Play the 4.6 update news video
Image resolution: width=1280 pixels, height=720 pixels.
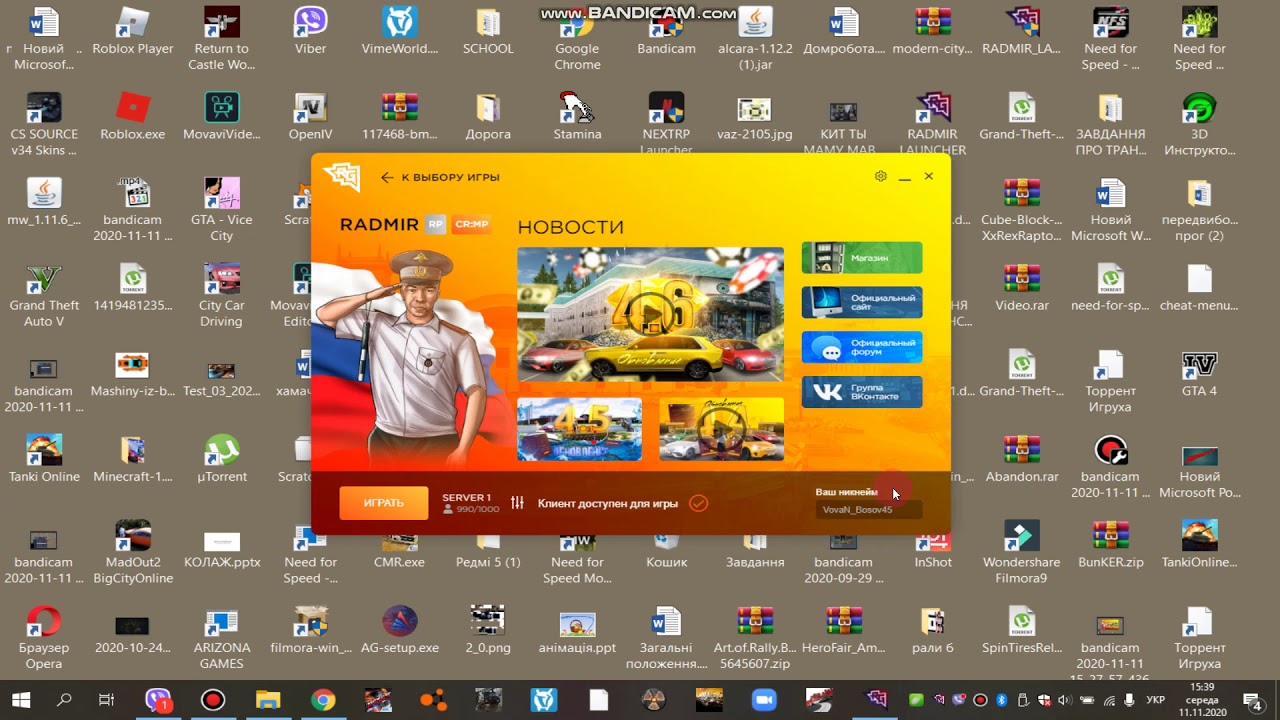pos(651,314)
